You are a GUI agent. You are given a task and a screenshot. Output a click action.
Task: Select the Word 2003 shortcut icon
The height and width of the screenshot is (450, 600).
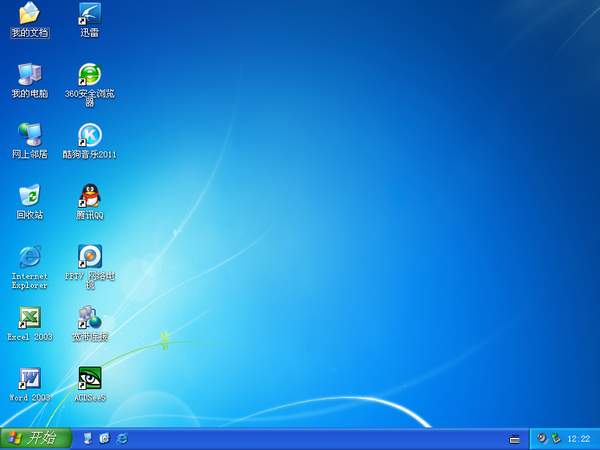pyautogui.click(x=29, y=378)
